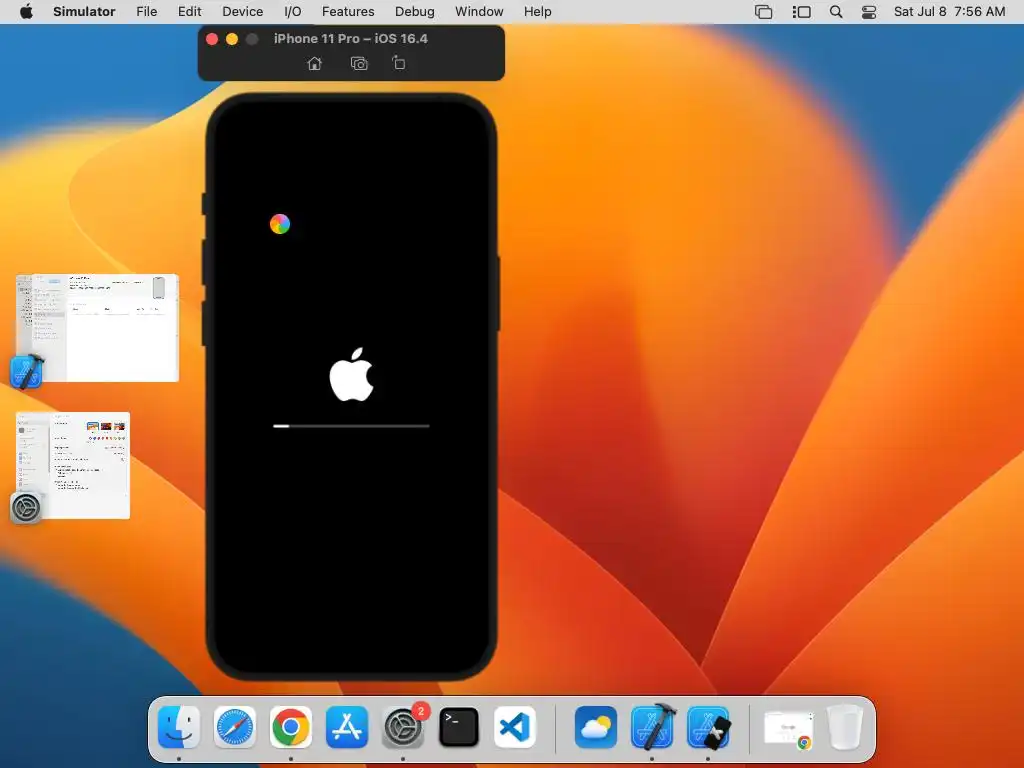The width and height of the screenshot is (1024, 768).
Task: Open the I/O menu
Action: point(293,12)
